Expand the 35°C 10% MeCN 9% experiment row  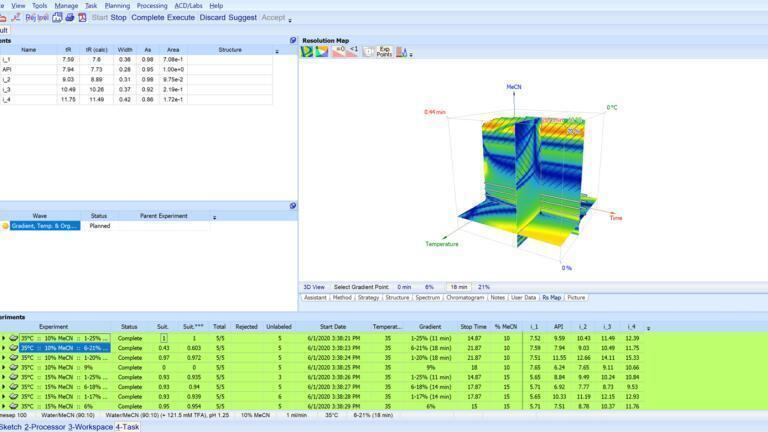point(3,367)
